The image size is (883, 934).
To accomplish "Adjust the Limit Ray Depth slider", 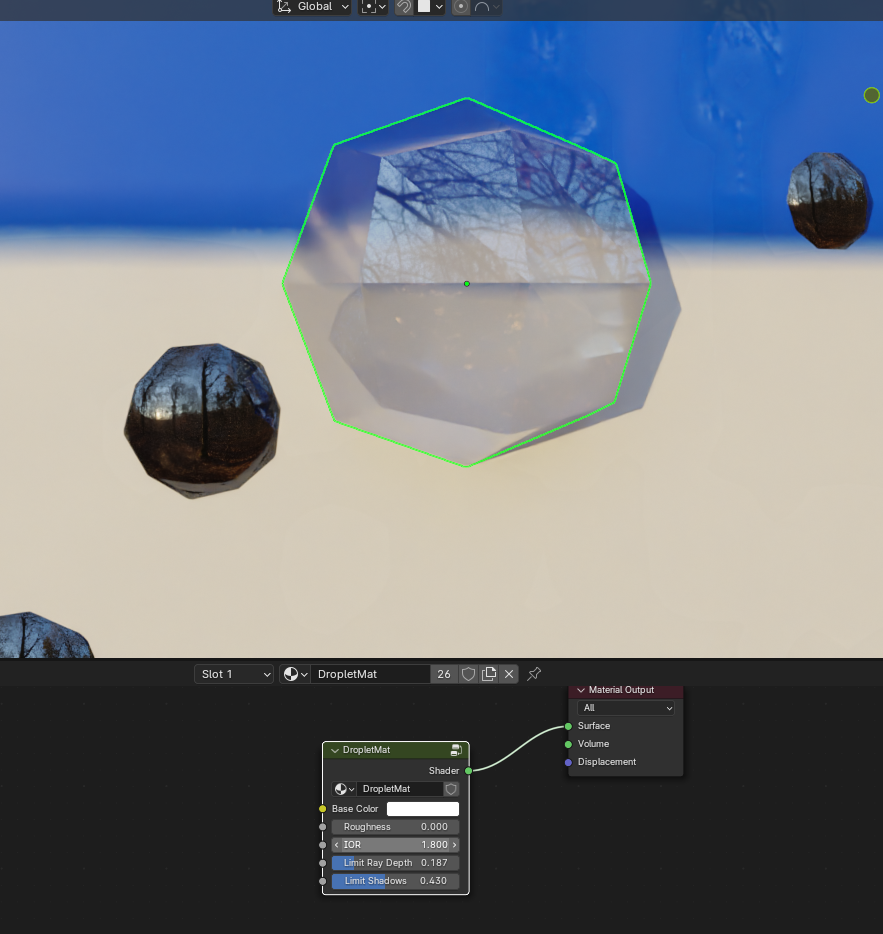I will [396, 863].
